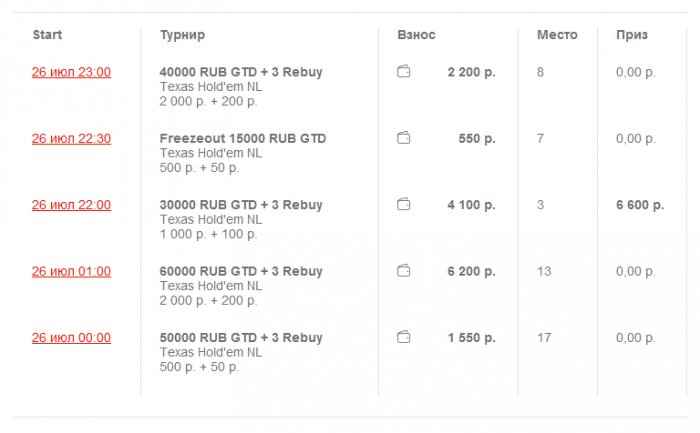The width and height of the screenshot is (700, 433).
Task: Click wallet icon in 50000 RUB GTD row
Action: pyautogui.click(x=404, y=338)
